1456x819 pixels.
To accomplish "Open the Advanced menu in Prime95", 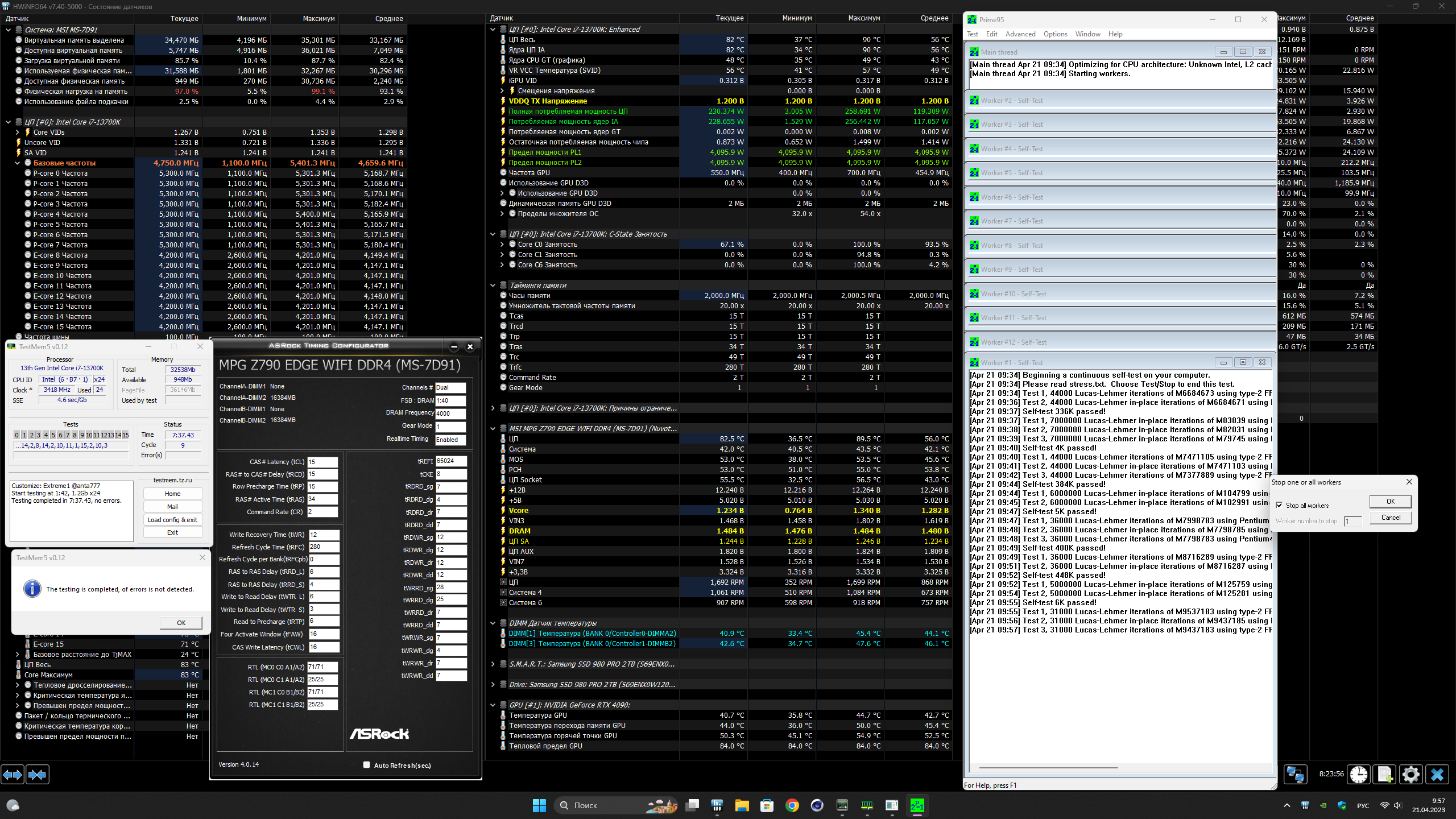I will tap(1020, 34).
